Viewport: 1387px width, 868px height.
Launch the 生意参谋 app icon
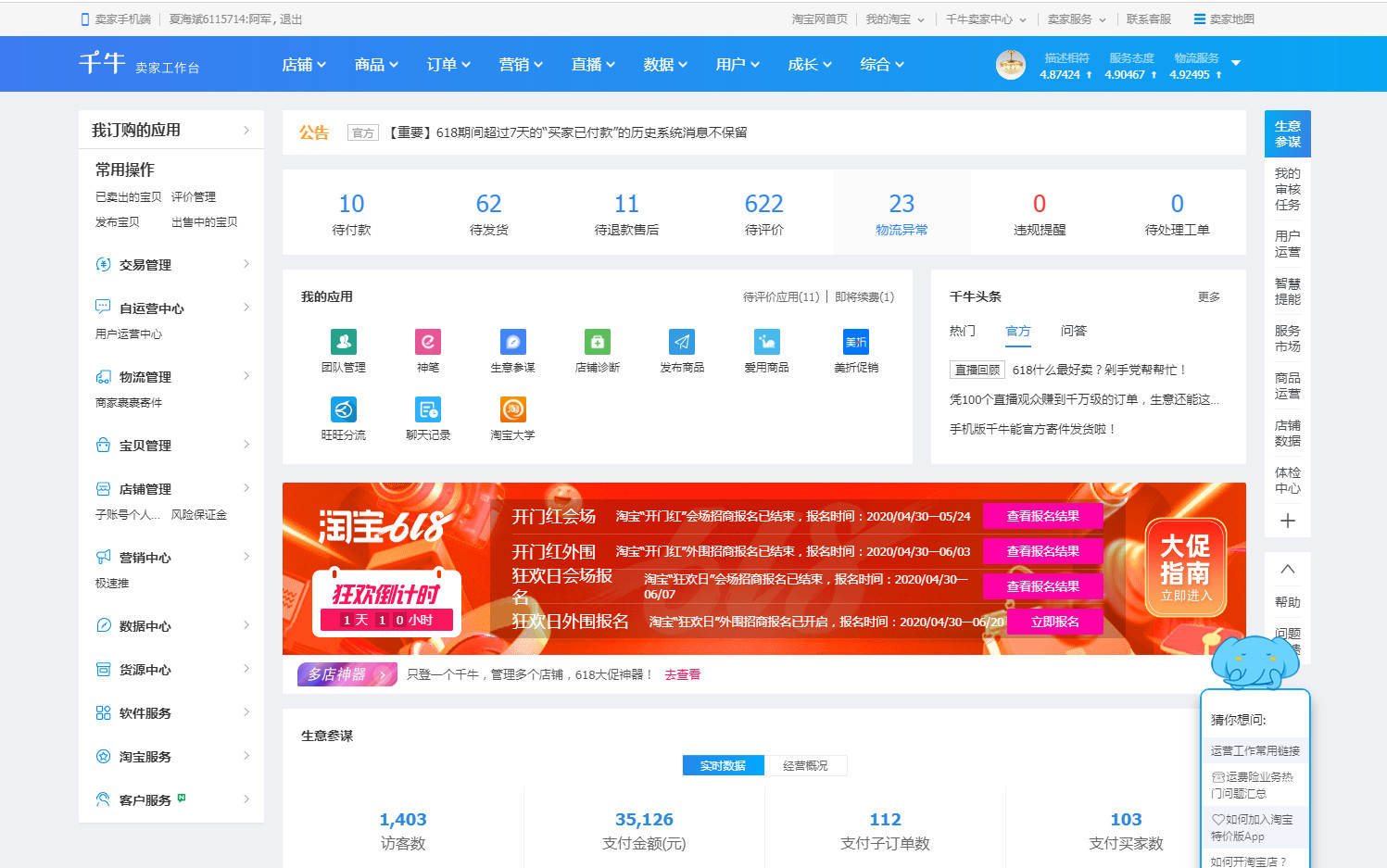tap(513, 342)
